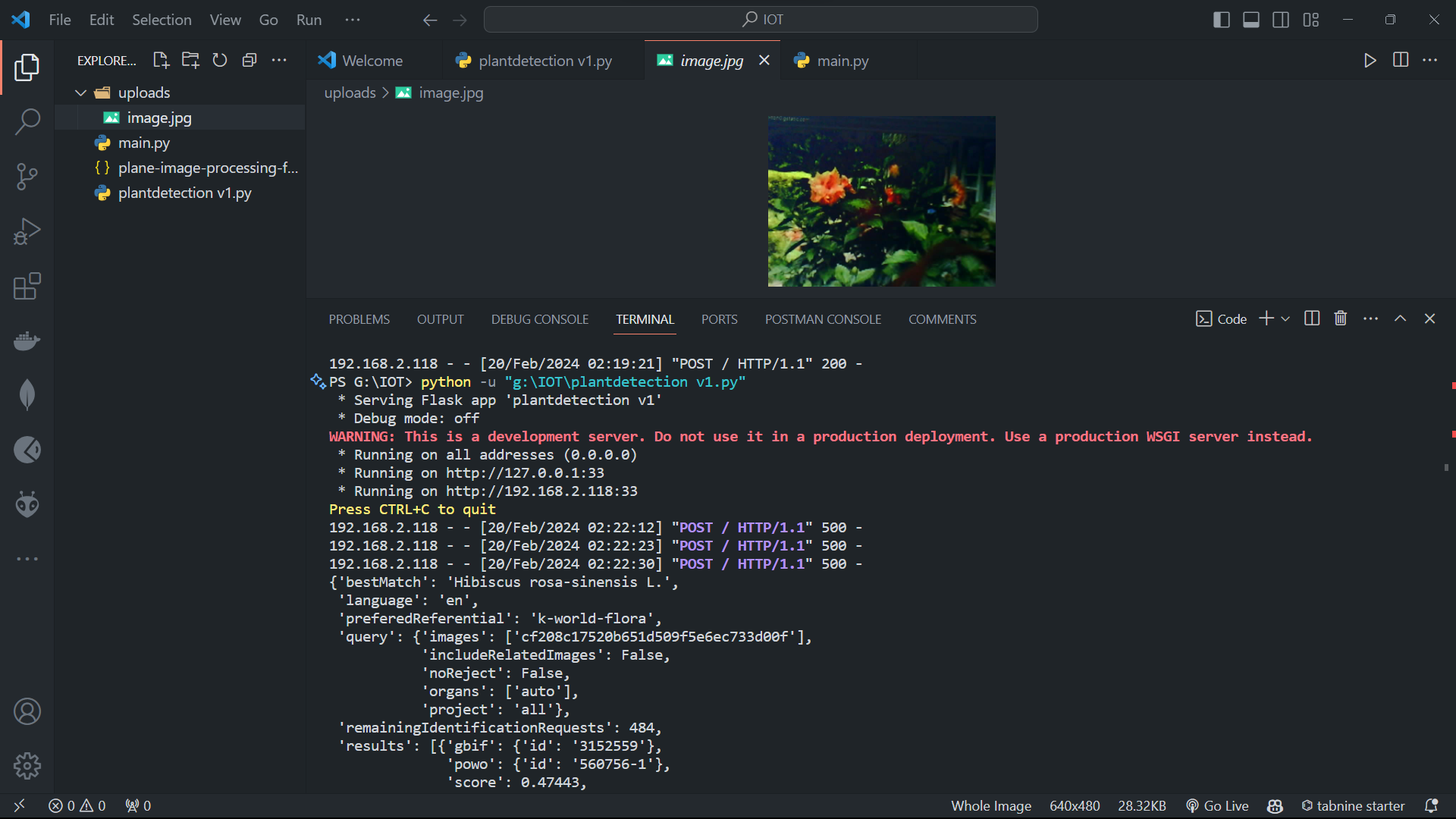
Task: Open notifications bell in status bar
Action: click(x=1432, y=805)
